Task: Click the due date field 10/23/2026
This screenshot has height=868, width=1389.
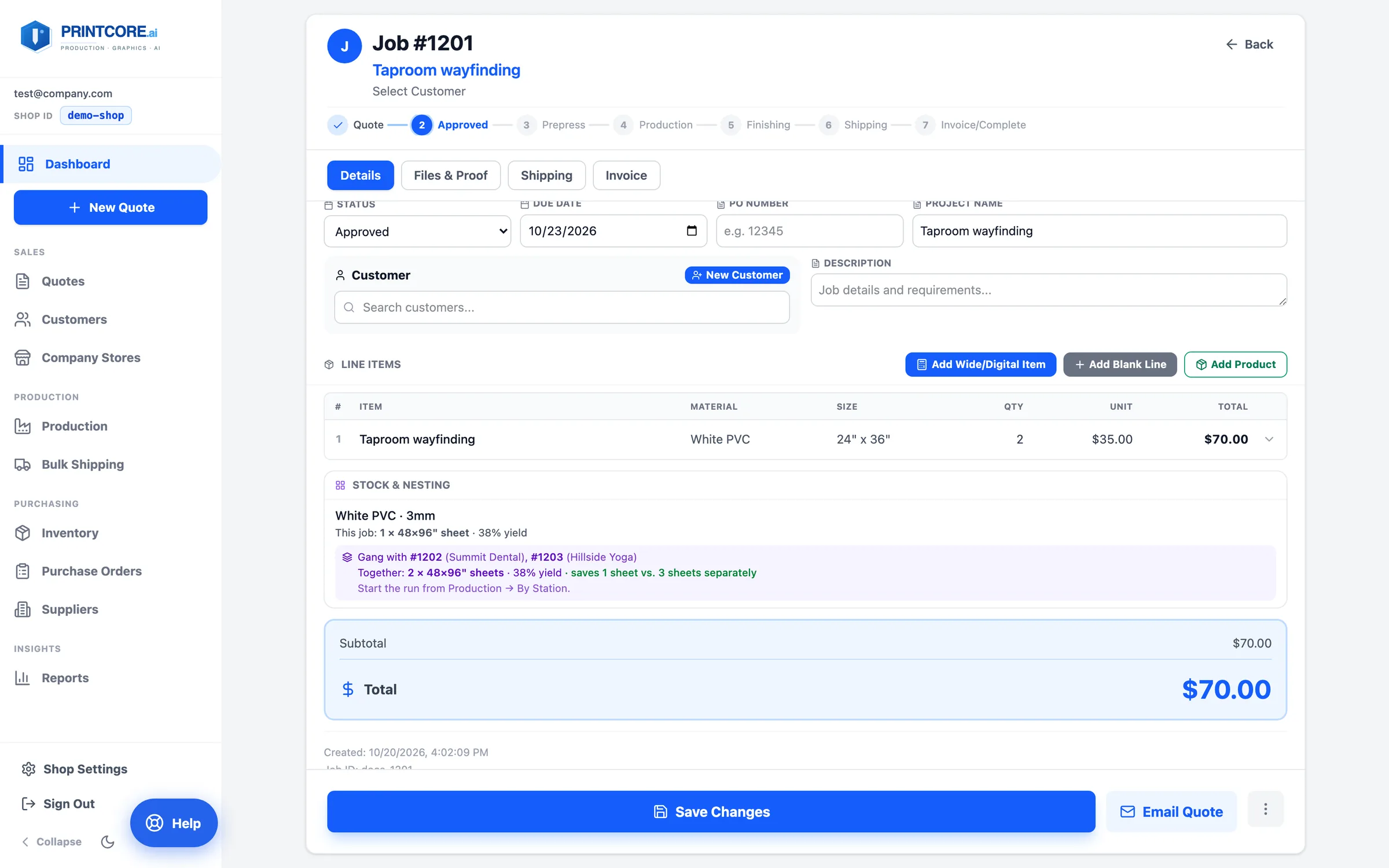Action: tap(613, 231)
